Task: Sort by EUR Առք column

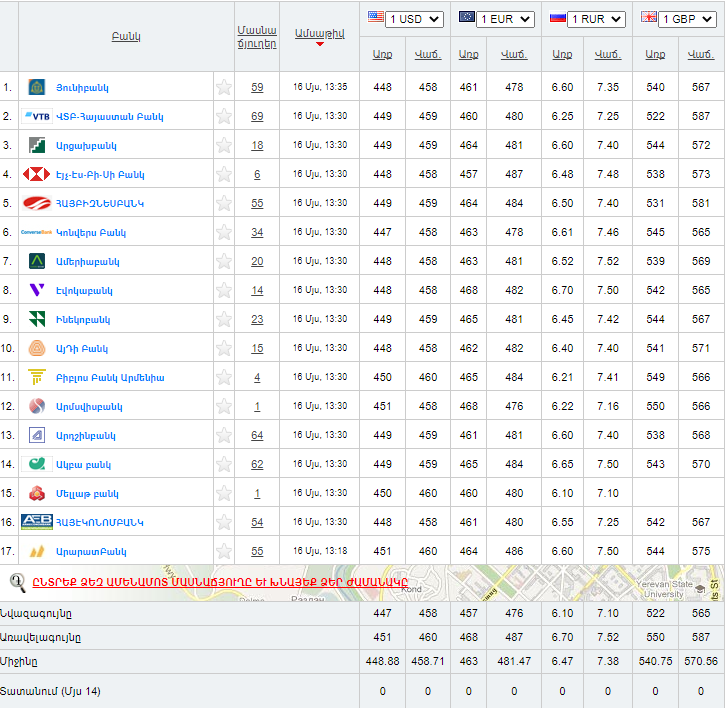Action: 468,54
